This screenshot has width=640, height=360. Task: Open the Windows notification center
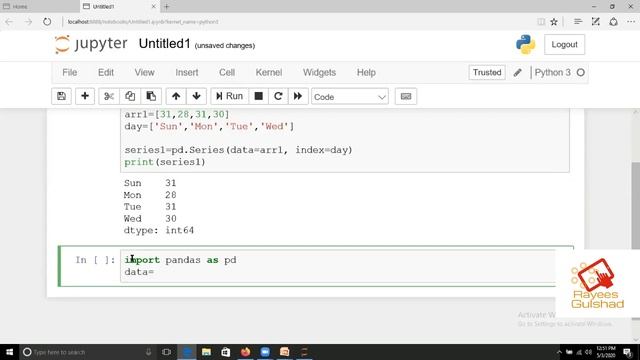point(628,352)
